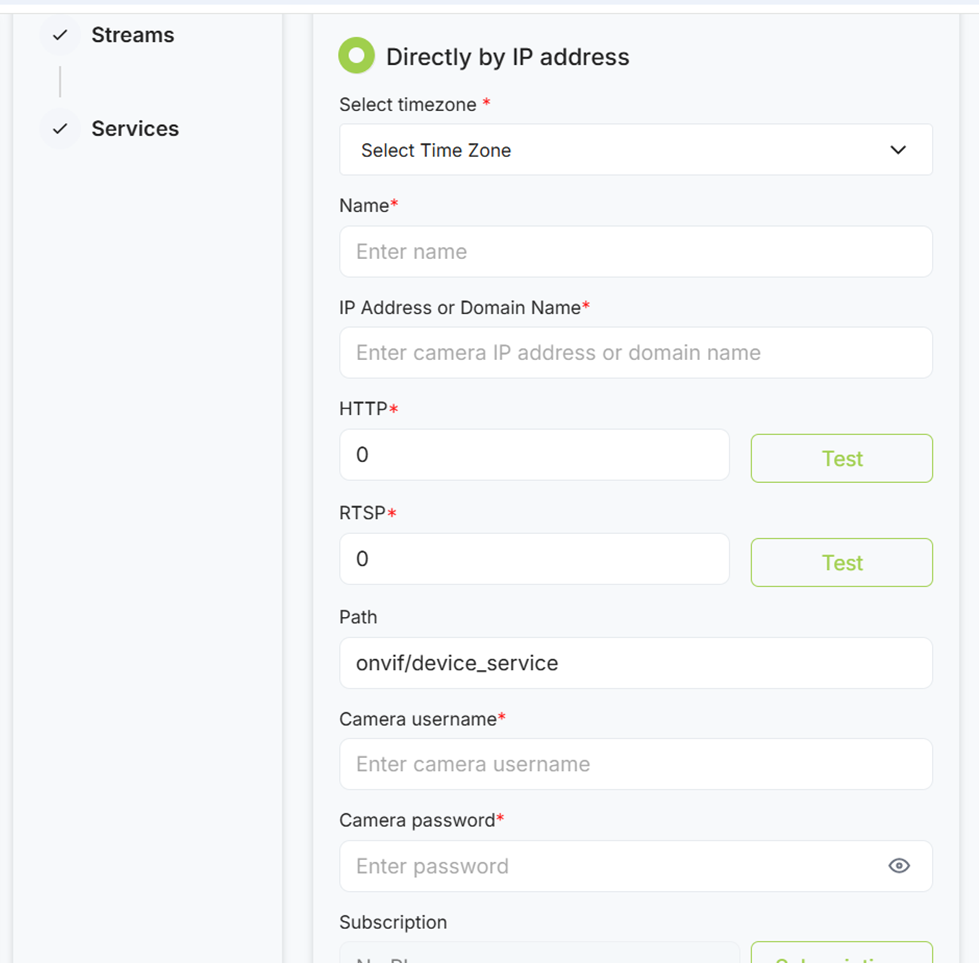The image size is (979, 963).
Task: Click the Subscription button at the bottom
Action: 841,954
